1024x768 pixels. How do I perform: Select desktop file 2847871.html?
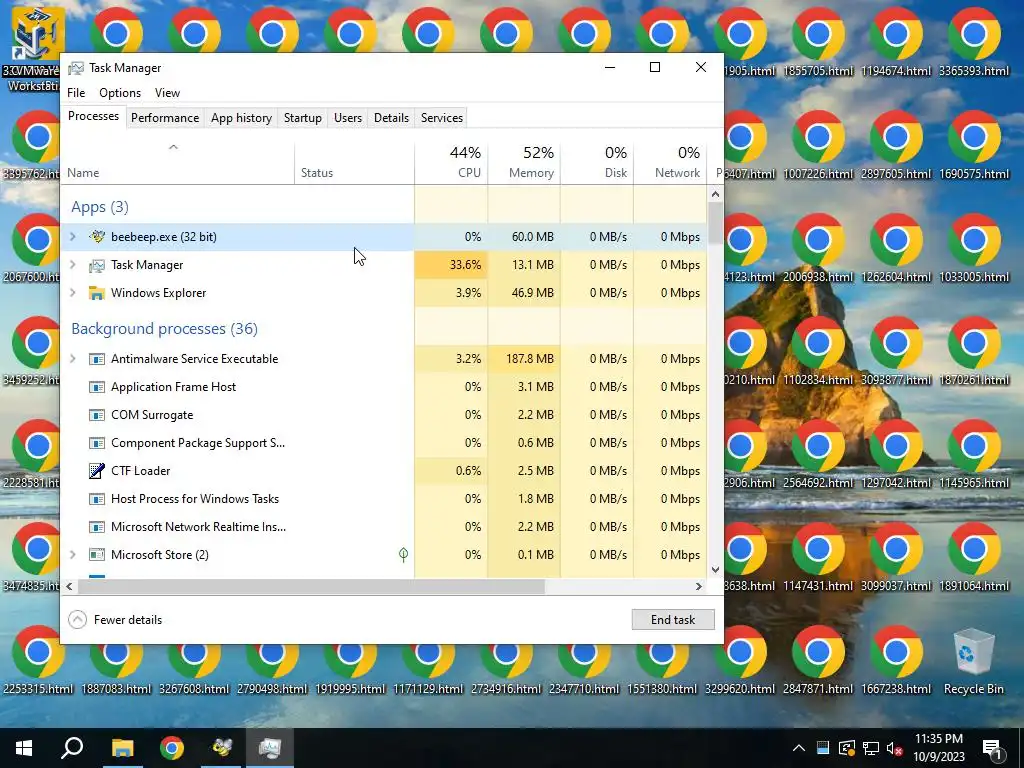818,661
